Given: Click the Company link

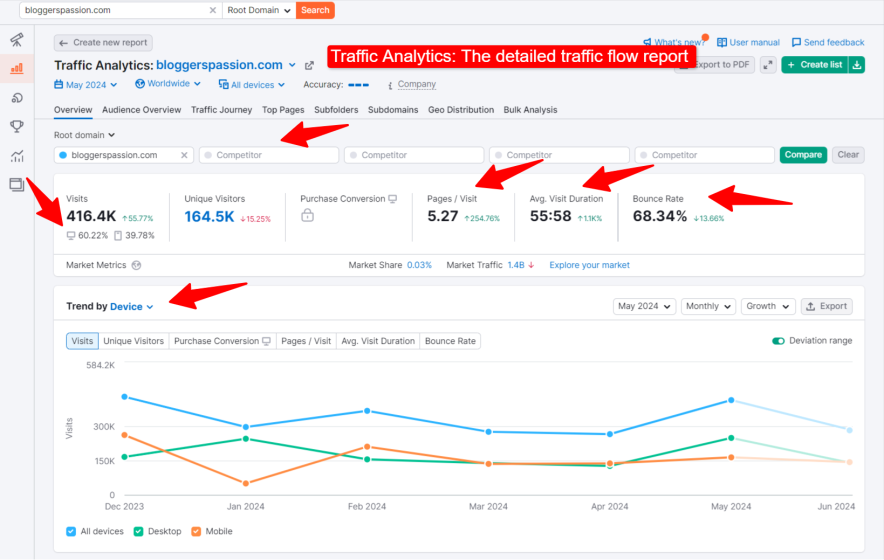Looking at the screenshot, I should pos(417,84).
